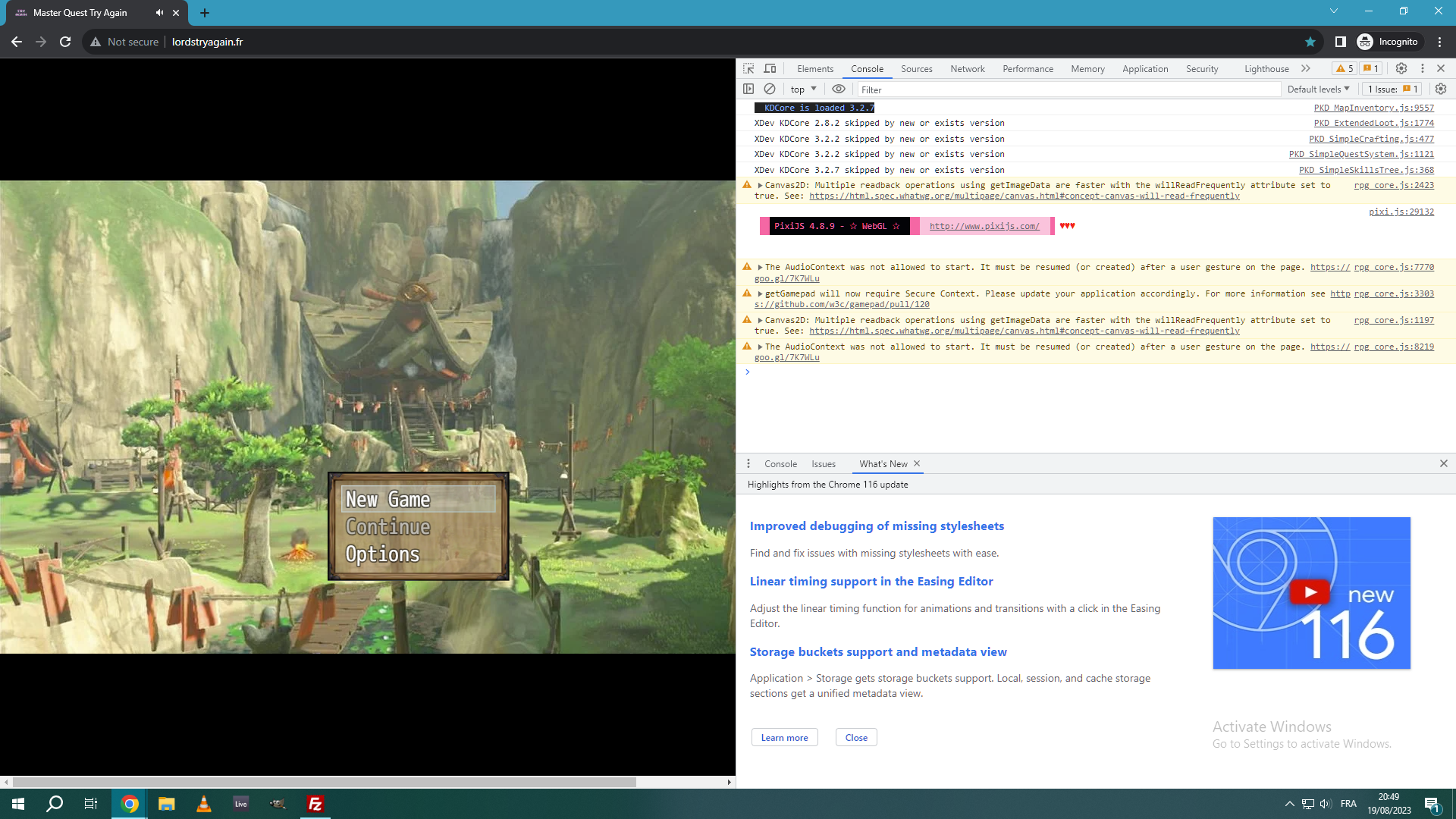Expand getGamepad warning message
This screenshot has height=819, width=1456.
pos(760,293)
